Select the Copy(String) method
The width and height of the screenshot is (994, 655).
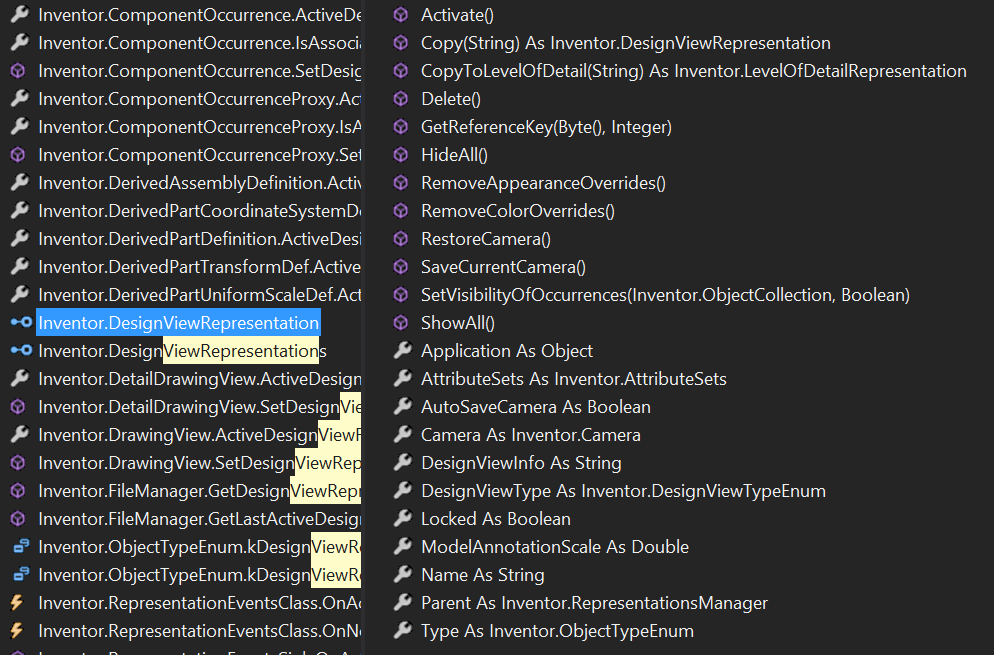pyautogui.click(x=626, y=42)
